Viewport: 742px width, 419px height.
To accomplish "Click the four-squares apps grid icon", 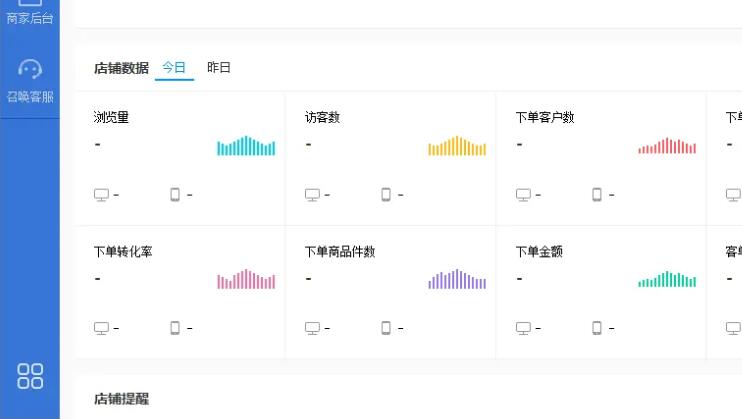I will 30,376.
